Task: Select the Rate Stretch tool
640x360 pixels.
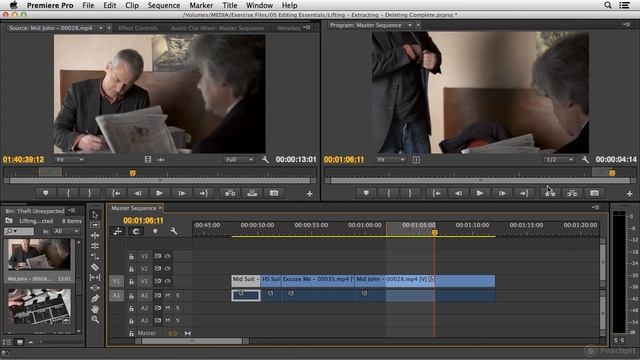Action: 95,257
